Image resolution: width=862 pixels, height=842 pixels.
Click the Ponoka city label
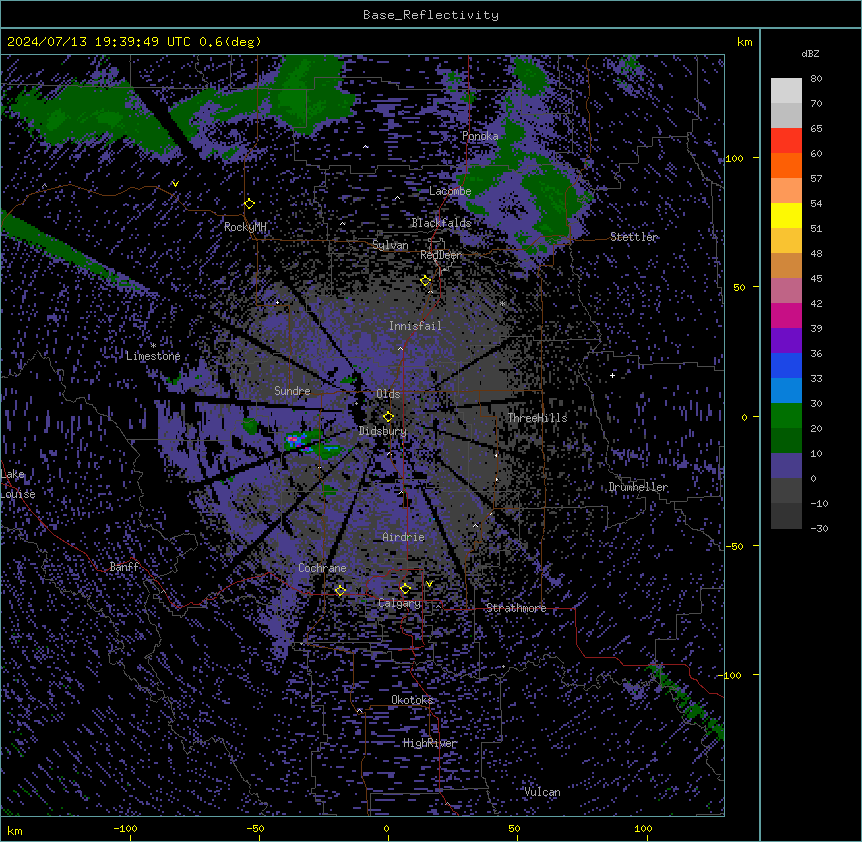point(480,136)
